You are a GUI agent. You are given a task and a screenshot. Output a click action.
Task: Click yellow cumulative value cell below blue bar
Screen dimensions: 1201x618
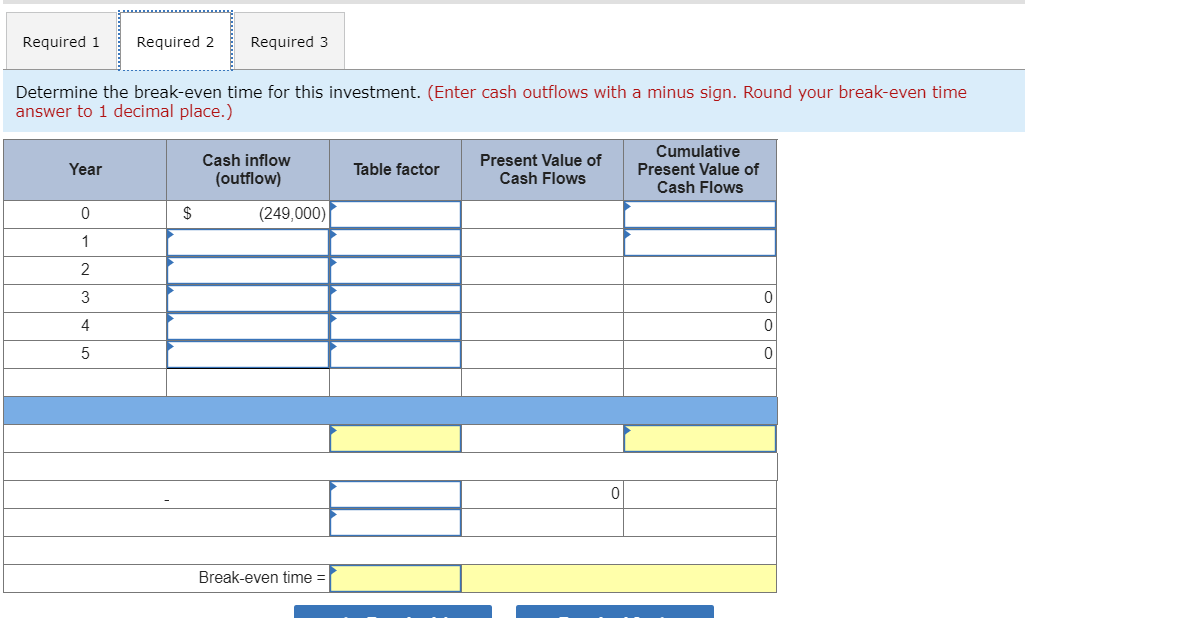click(x=700, y=438)
